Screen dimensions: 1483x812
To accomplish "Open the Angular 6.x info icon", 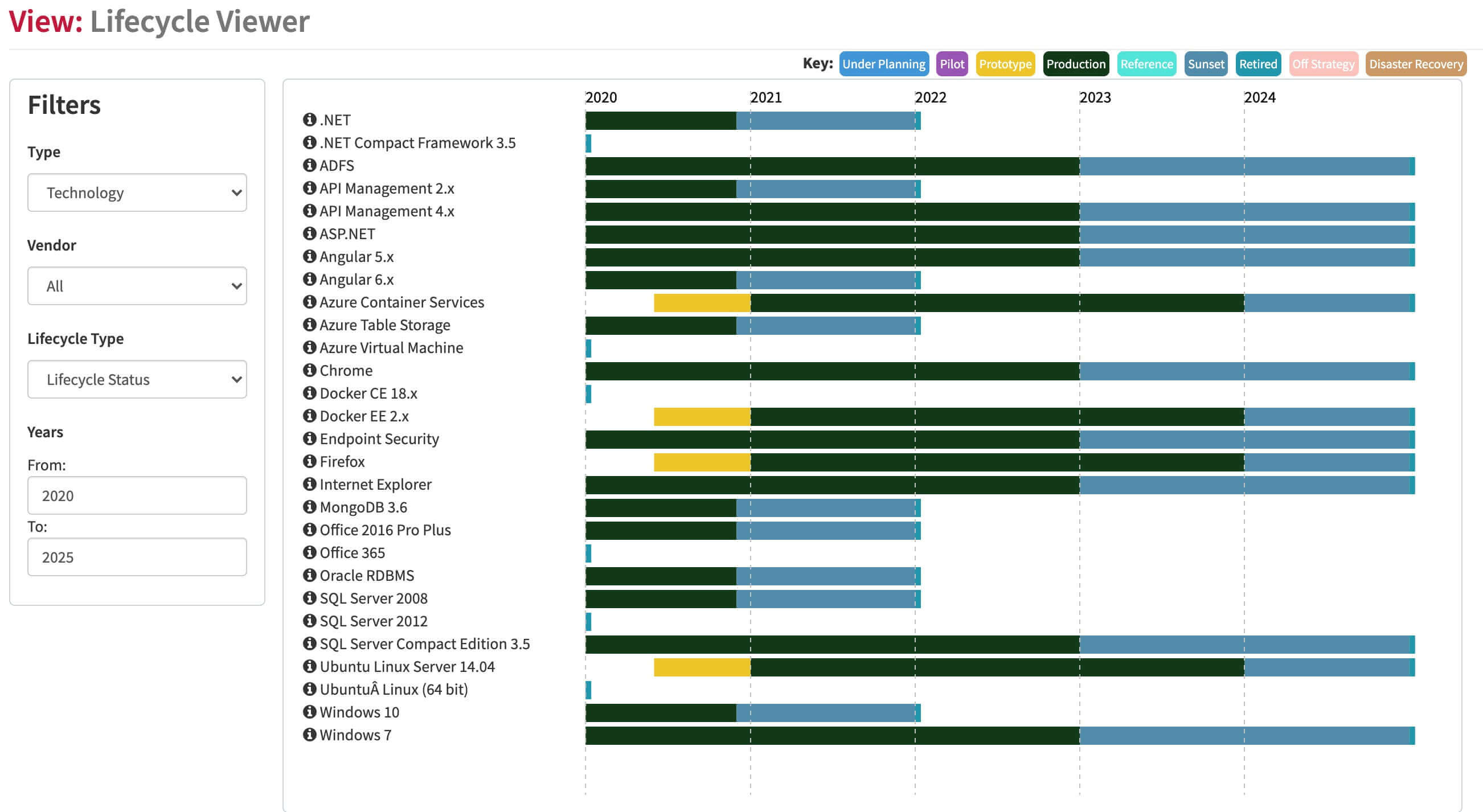I will click(310, 279).
